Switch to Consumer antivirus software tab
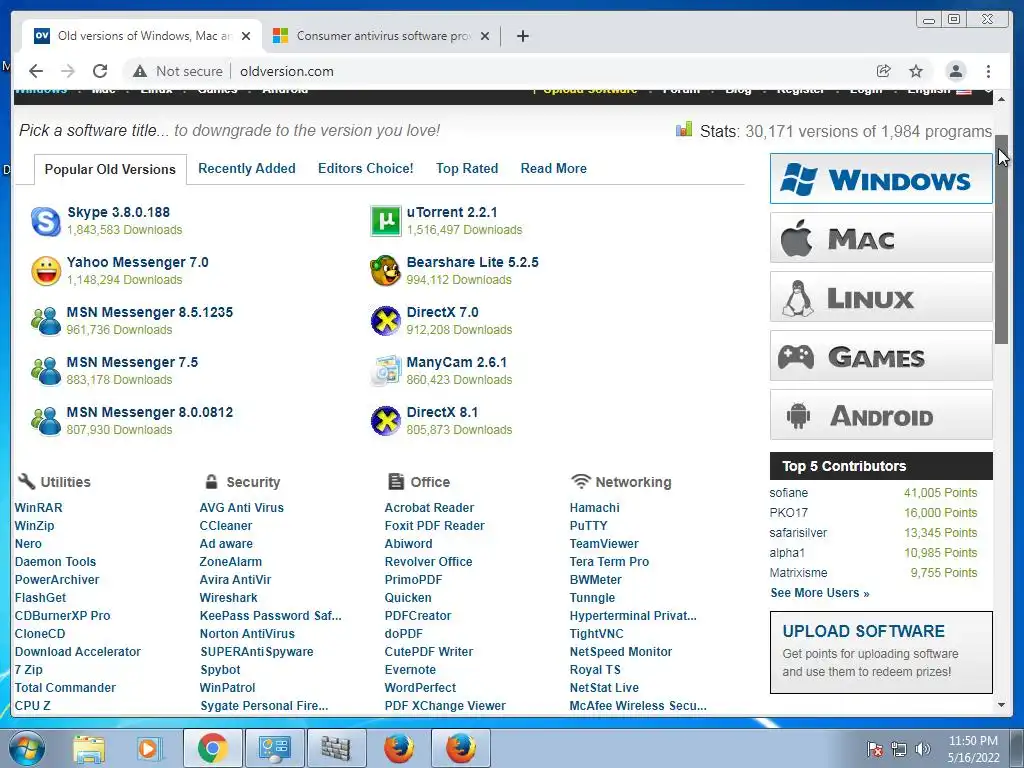The height and width of the screenshot is (768, 1024). point(382,36)
